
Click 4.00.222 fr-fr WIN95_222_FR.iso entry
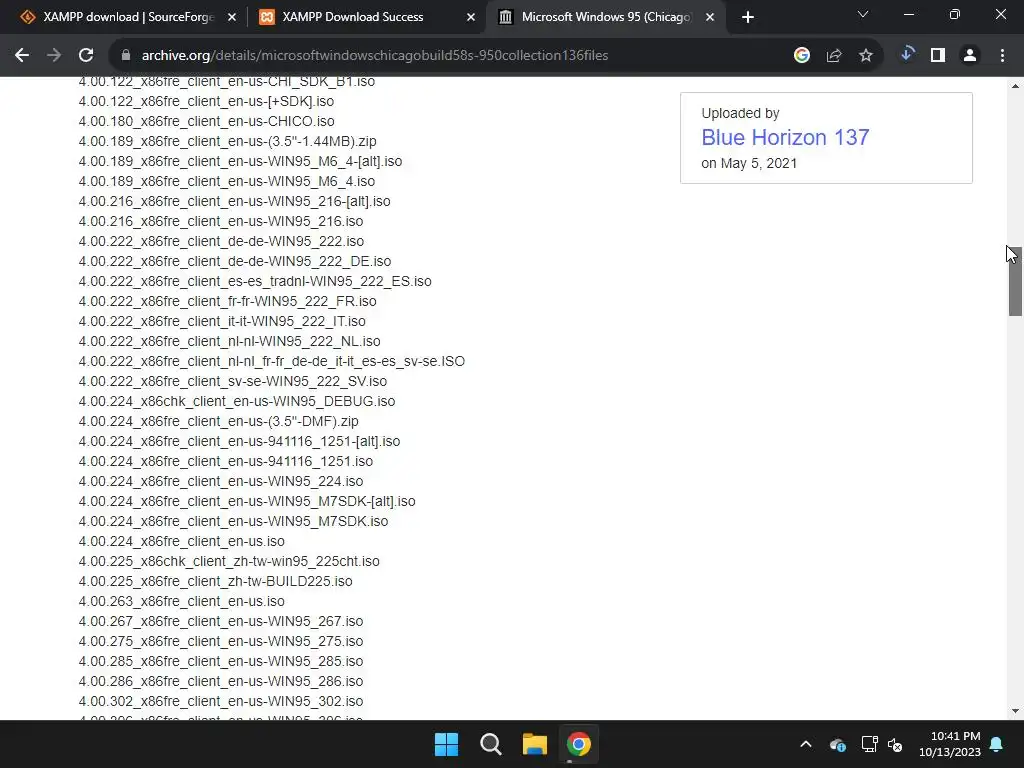coord(227,301)
